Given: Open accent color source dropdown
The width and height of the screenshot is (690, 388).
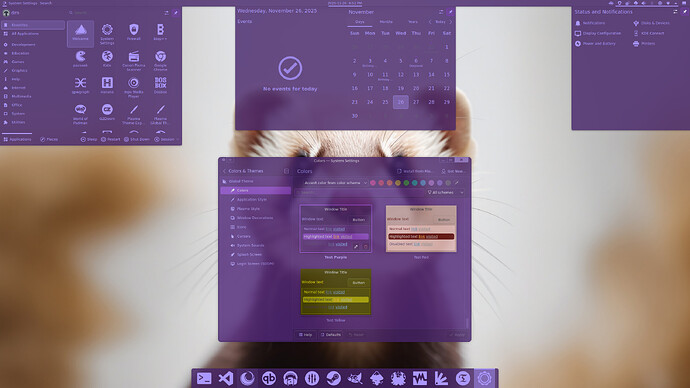Looking at the screenshot, I should [335, 183].
